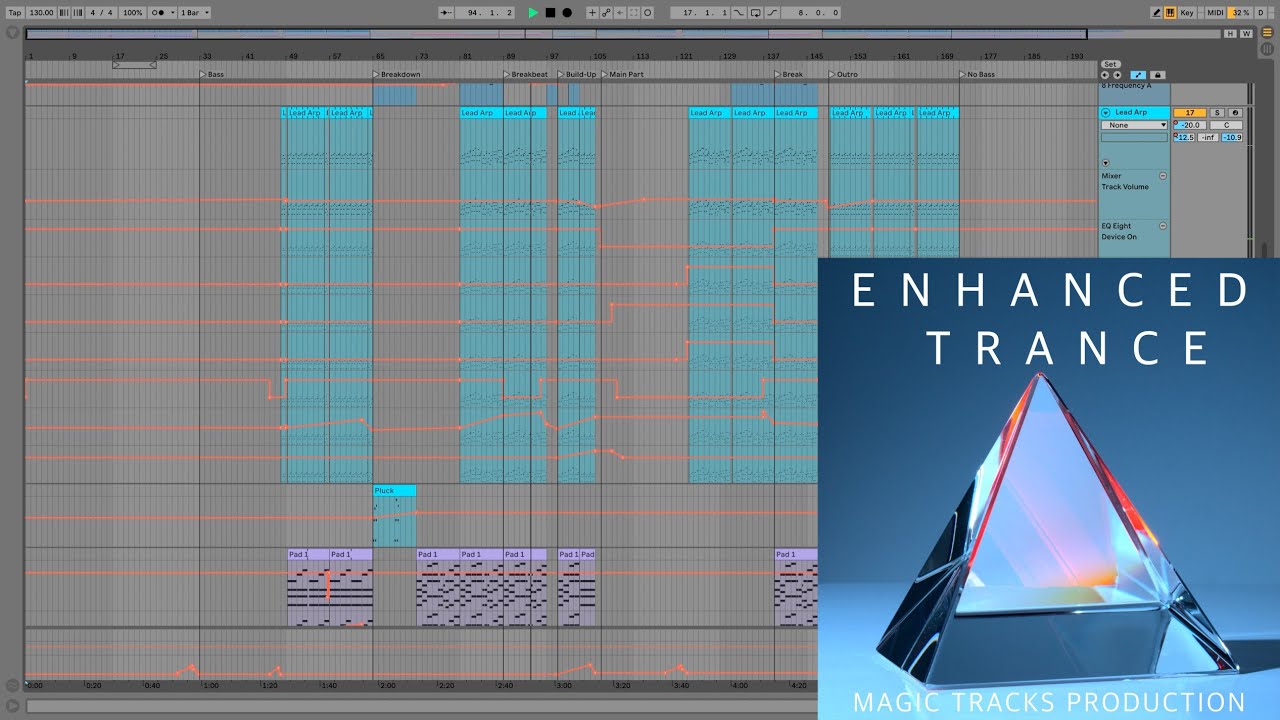Enable MIDI Map Mode

tap(1215, 13)
